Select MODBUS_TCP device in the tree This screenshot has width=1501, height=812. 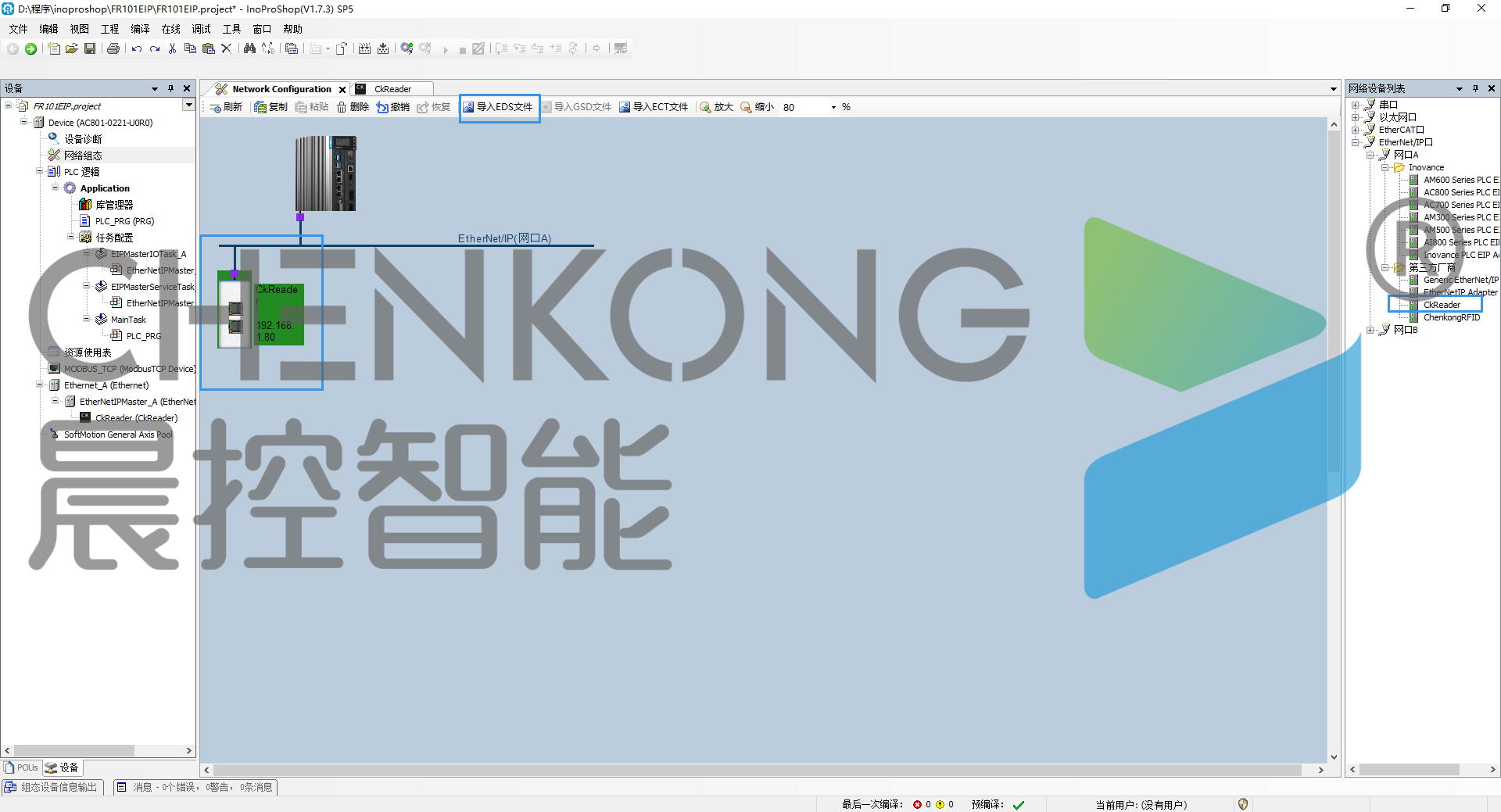point(129,369)
